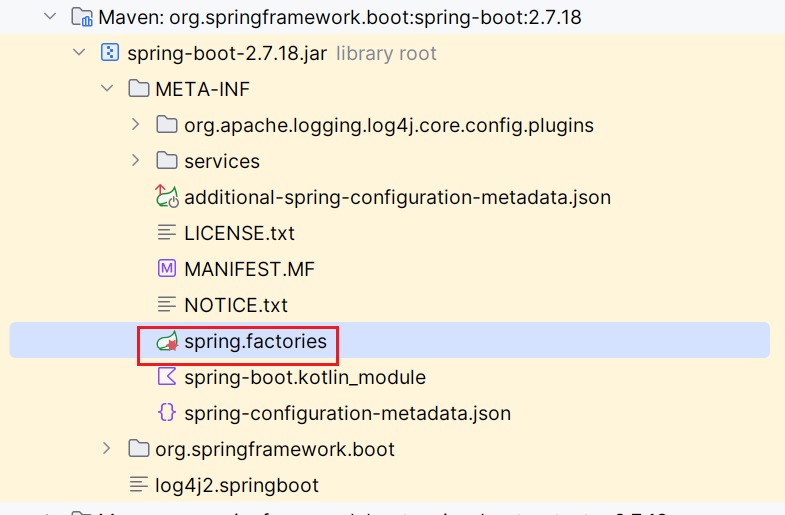This screenshot has height=515, width=785.
Task: Collapse the META-INF folder
Action: click(107, 89)
